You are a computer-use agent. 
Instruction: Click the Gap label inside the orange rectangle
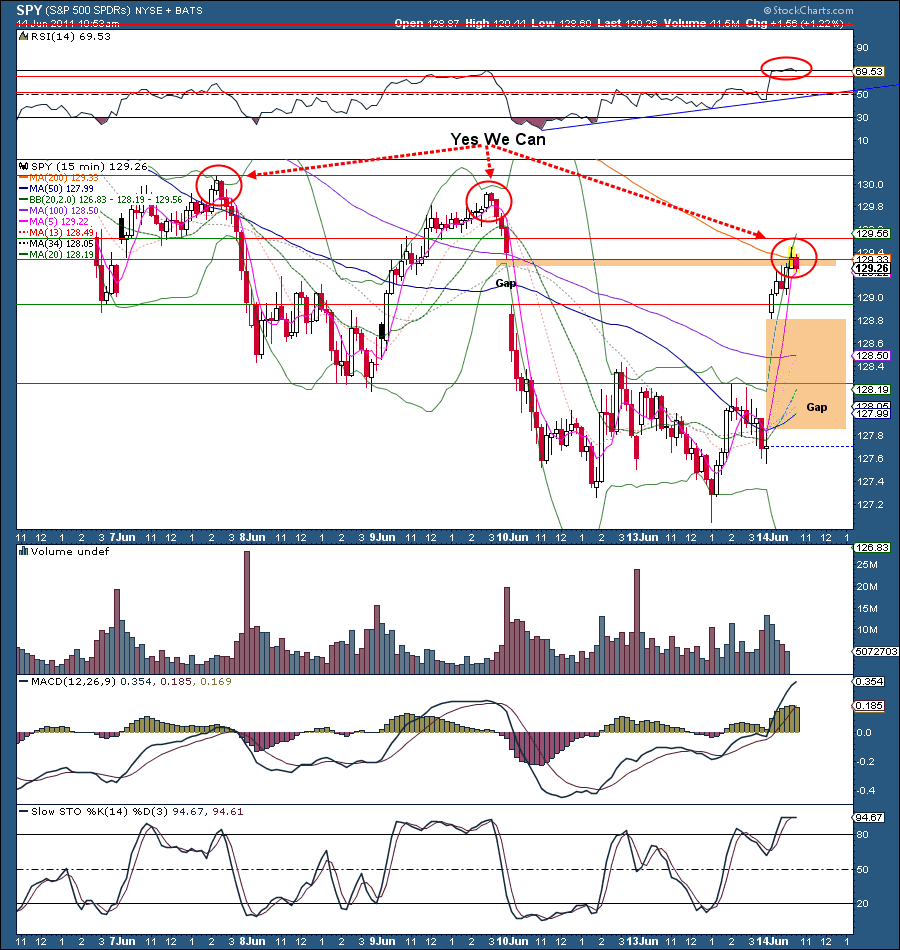817,407
